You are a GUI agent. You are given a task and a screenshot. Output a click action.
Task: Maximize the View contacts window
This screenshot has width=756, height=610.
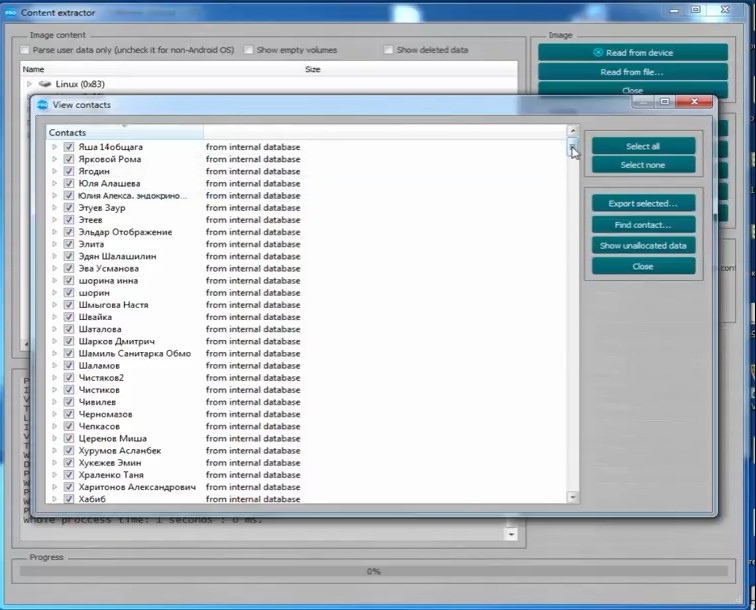pyautogui.click(x=665, y=101)
